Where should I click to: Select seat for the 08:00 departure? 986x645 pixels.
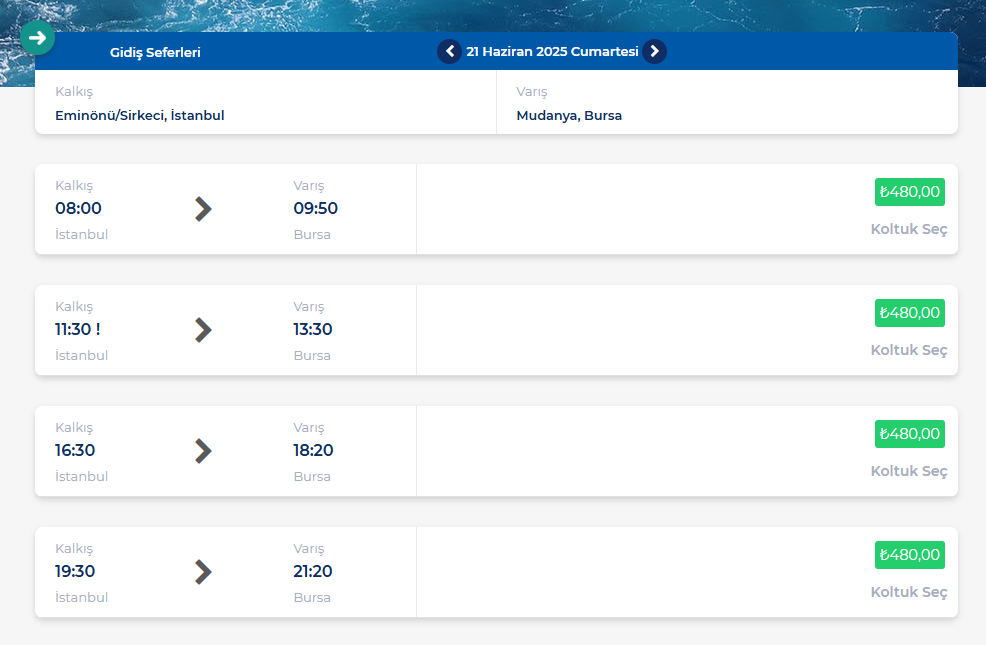pos(908,229)
